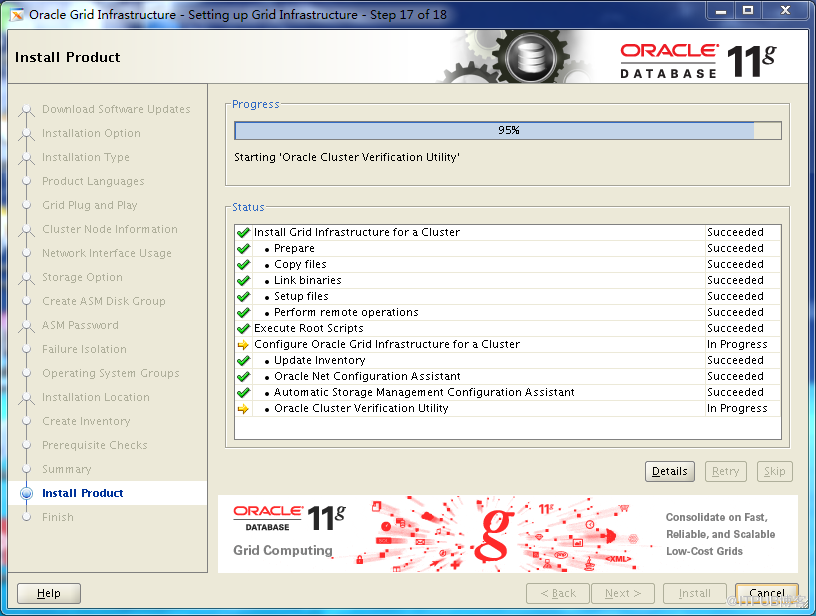This screenshot has width=816, height=616.
Task: Click green check beside Perform remote operations
Action: tap(243, 313)
